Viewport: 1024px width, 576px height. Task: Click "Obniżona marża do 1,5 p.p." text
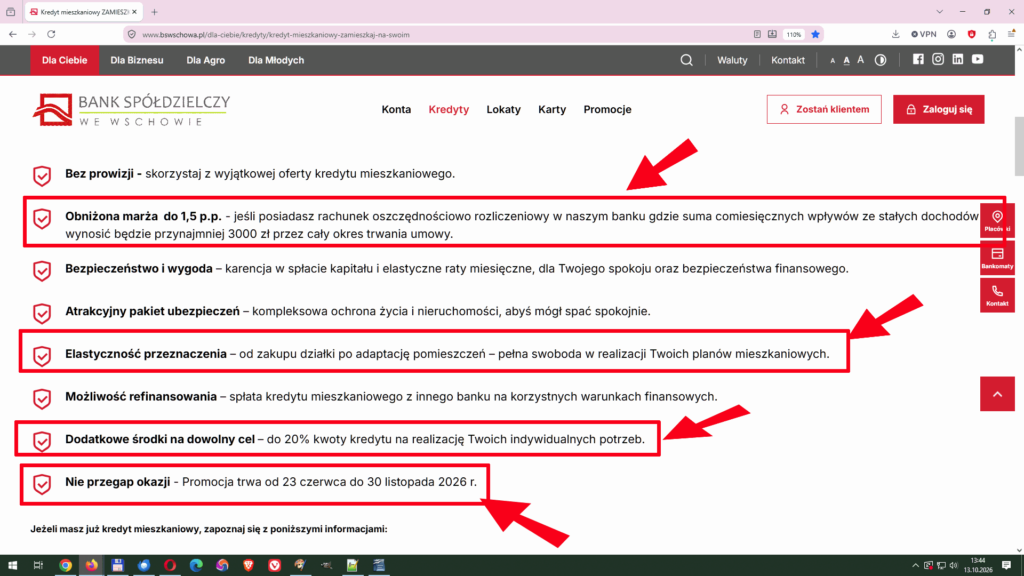(x=143, y=216)
